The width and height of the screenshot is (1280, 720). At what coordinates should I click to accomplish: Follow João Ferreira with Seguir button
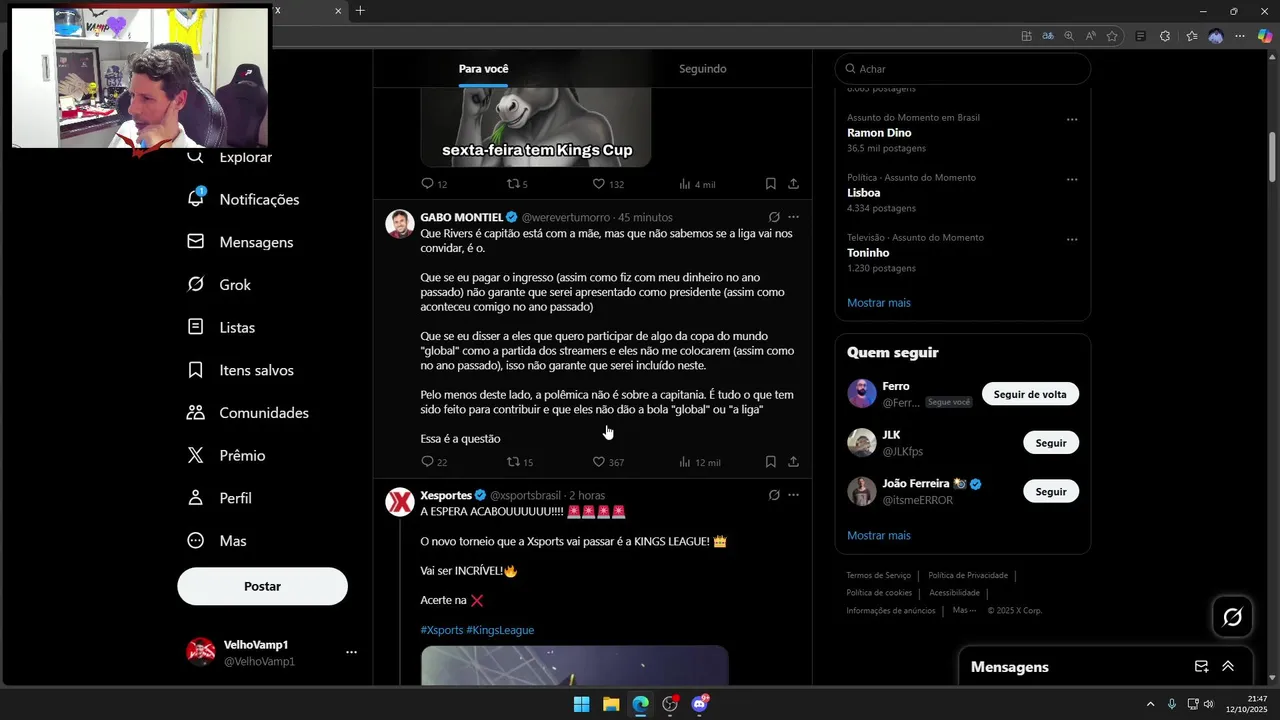click(x=1051, y=492)
